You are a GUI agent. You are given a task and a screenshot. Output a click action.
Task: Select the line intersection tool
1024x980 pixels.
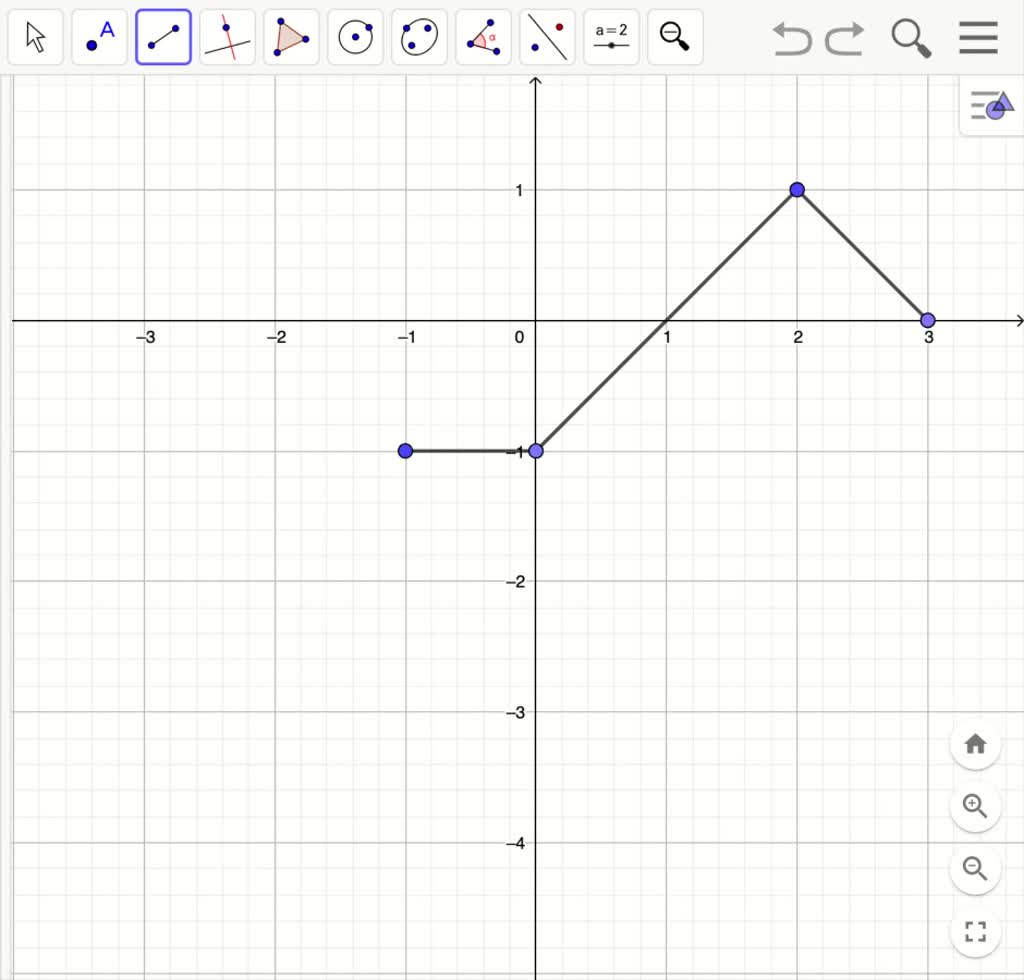pyautogui.click(x=227, y=36)
